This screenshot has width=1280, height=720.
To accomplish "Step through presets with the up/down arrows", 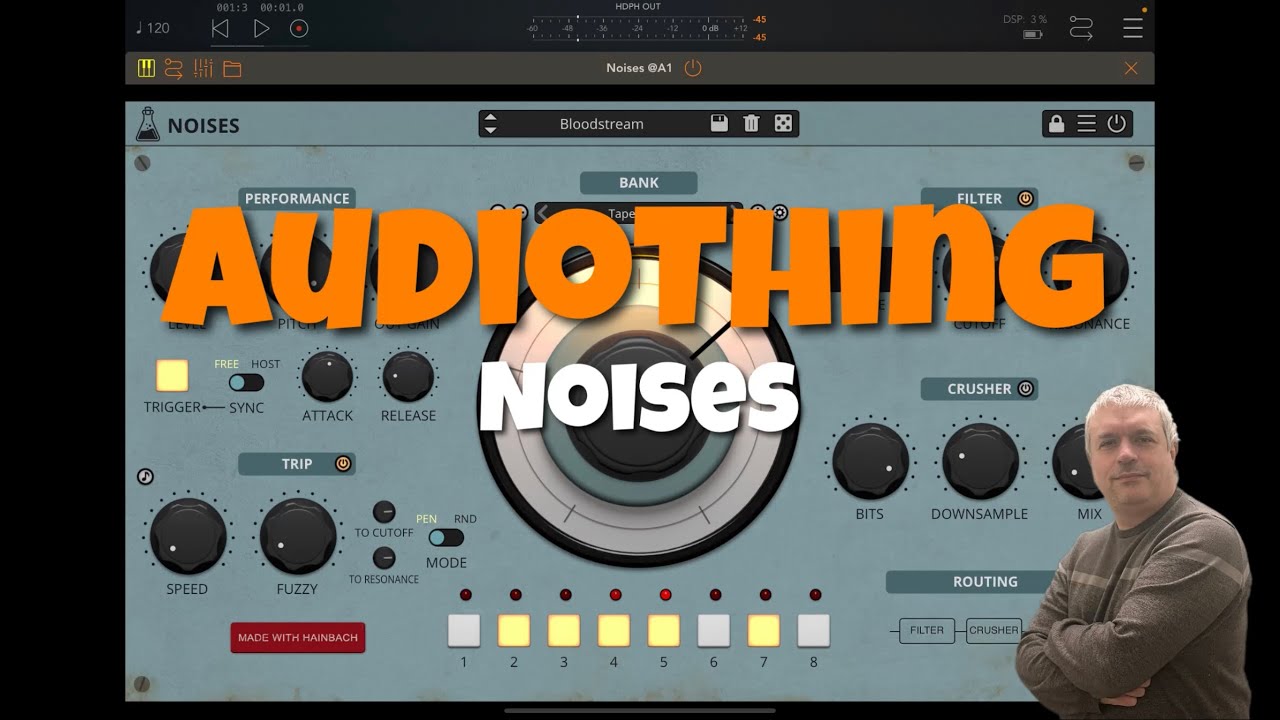I will point(490,124).
